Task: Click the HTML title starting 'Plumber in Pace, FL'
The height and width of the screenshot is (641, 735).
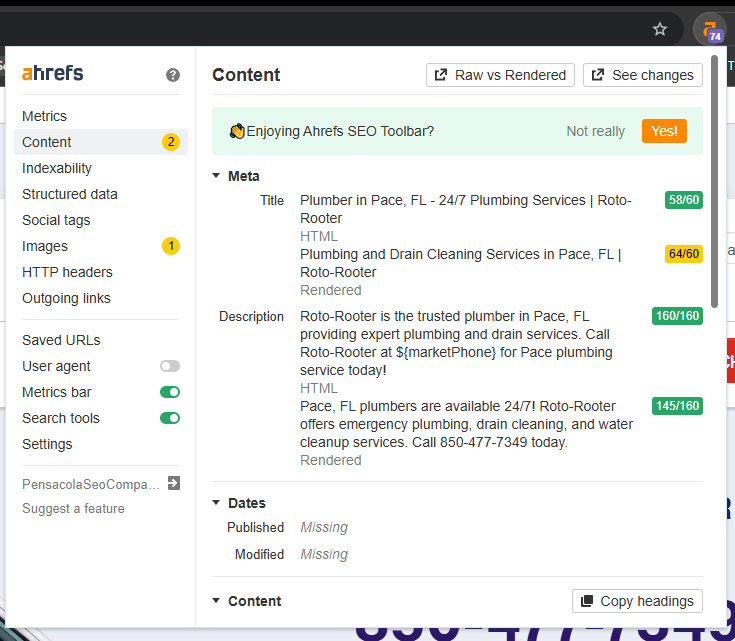Action: pyautogui.click(x=466, y=209)
